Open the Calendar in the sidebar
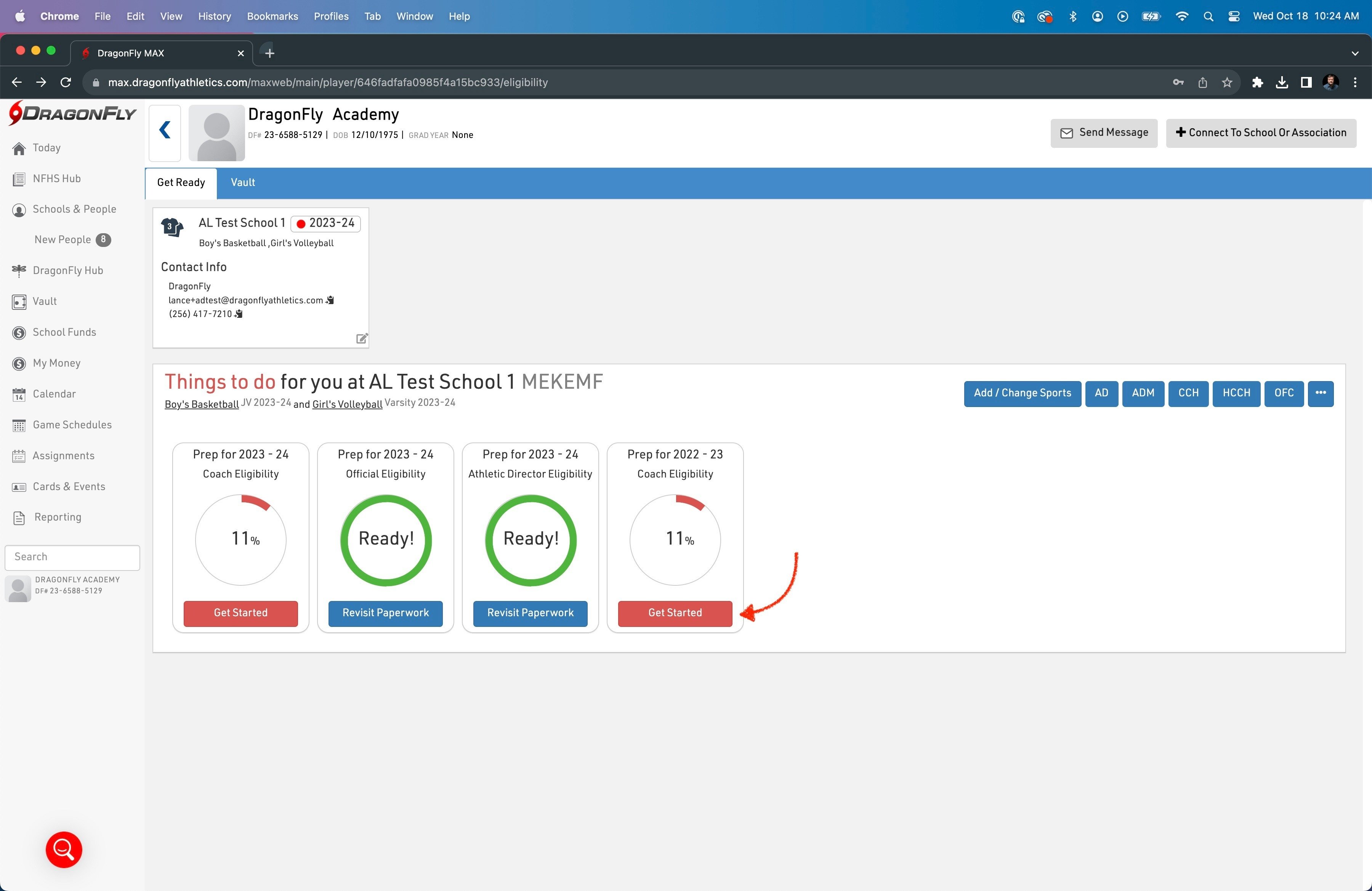The height and width of the screenshot is (891, 1372). tap(54, 394)
